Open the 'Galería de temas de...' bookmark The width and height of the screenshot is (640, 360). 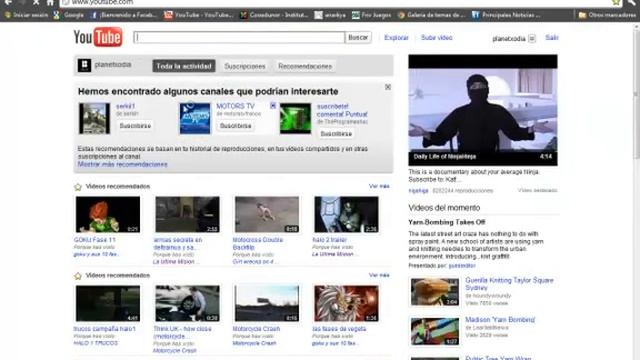pyautogui.click(x=431, y=15)
